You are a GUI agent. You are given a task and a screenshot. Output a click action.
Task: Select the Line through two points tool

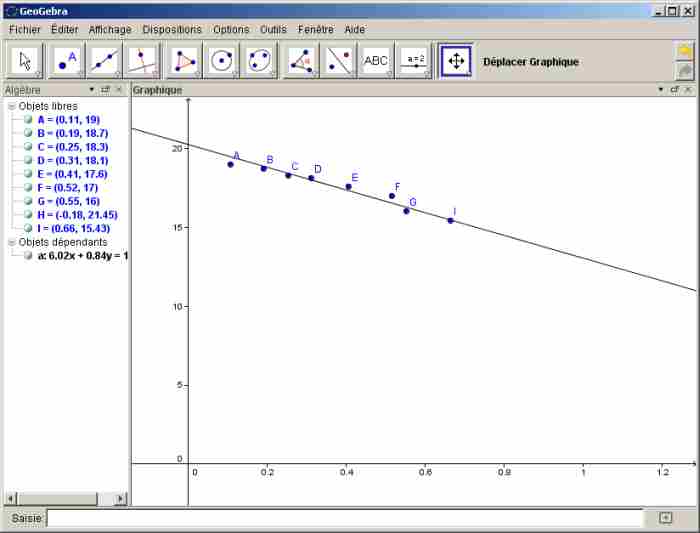click(x=104, y=61)
